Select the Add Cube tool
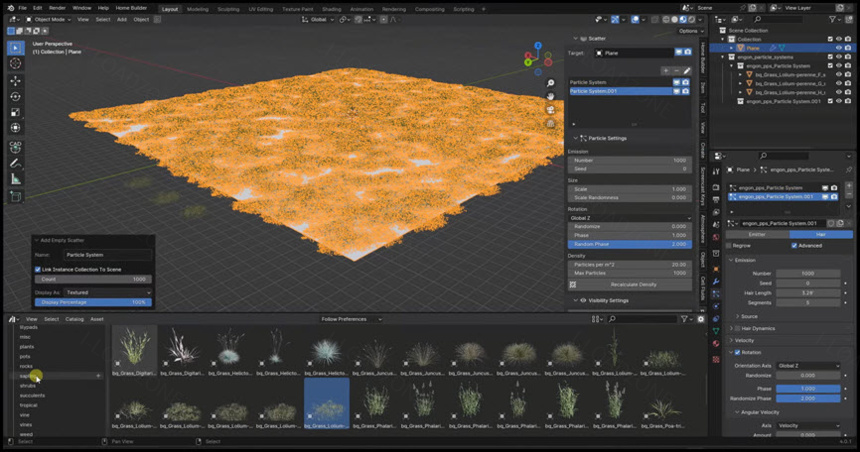860x452 pixels. click(15, 196)
